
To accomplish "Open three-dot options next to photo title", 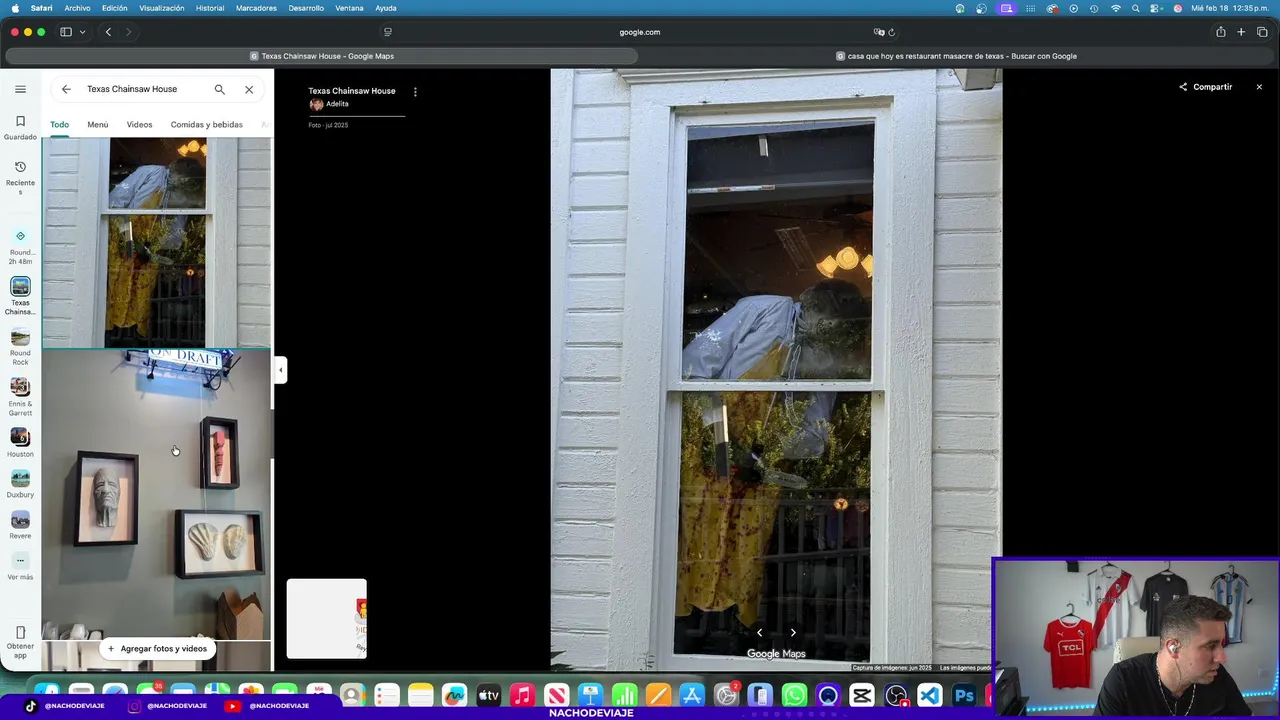I will (415, 91).
